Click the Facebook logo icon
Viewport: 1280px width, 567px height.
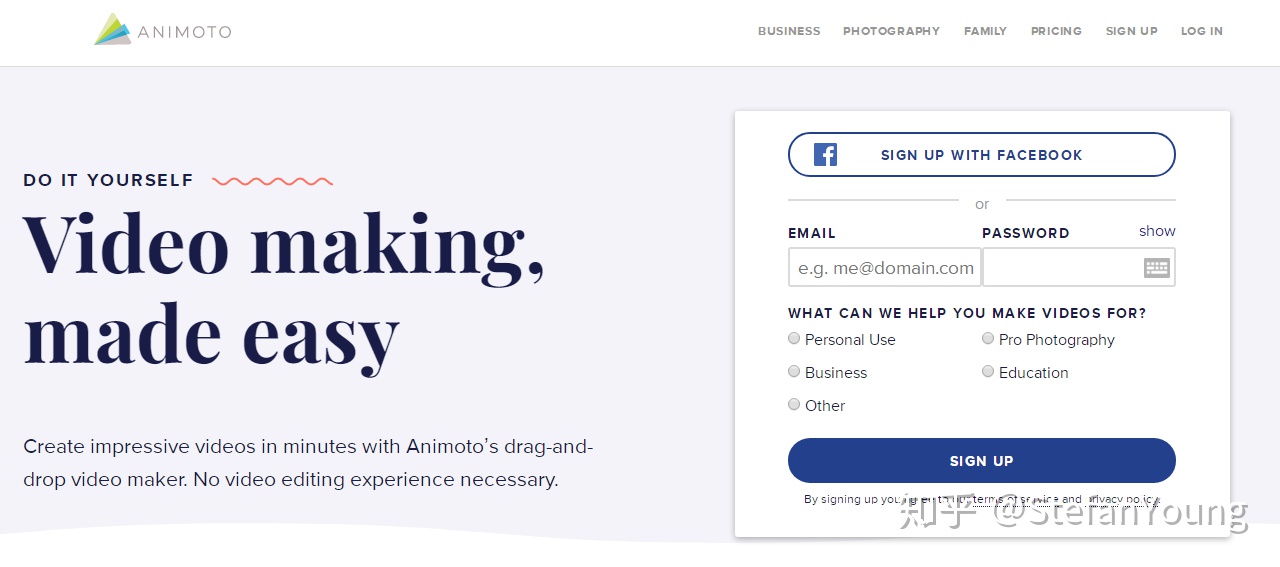[x=825, y=155]
